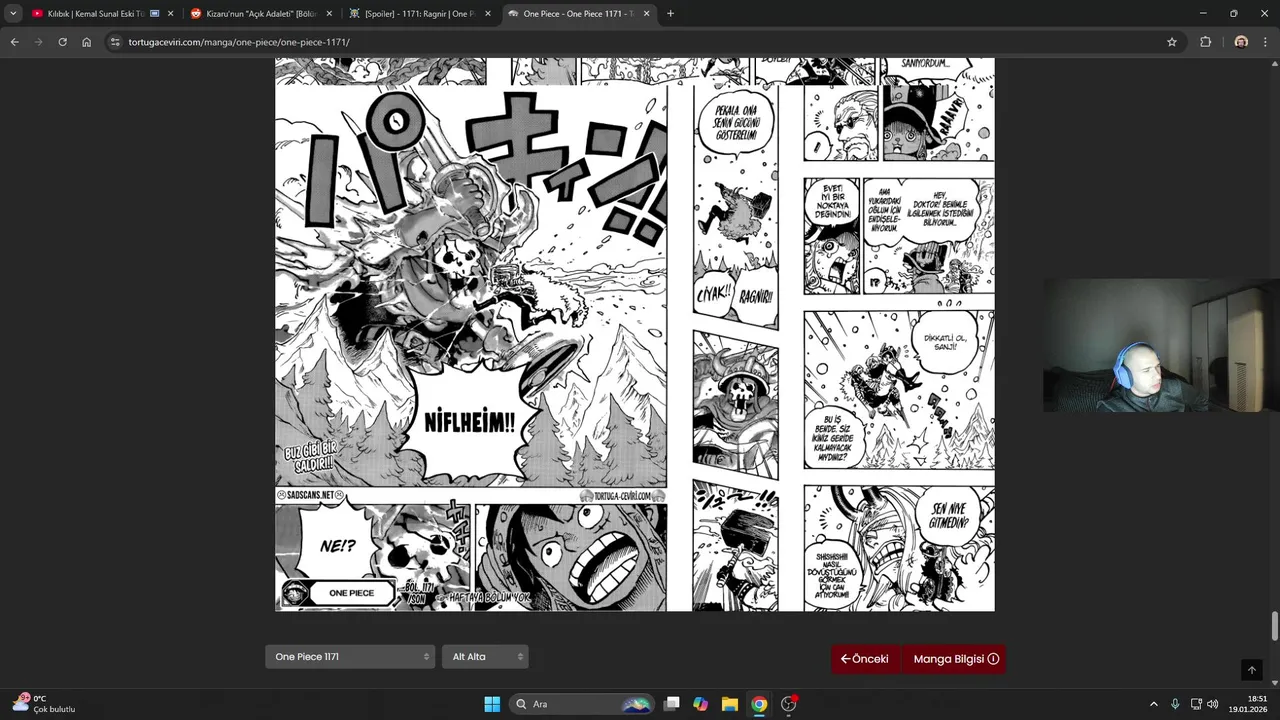
Task: View site information for tortugaceviri.com
Action: point(115,42)
